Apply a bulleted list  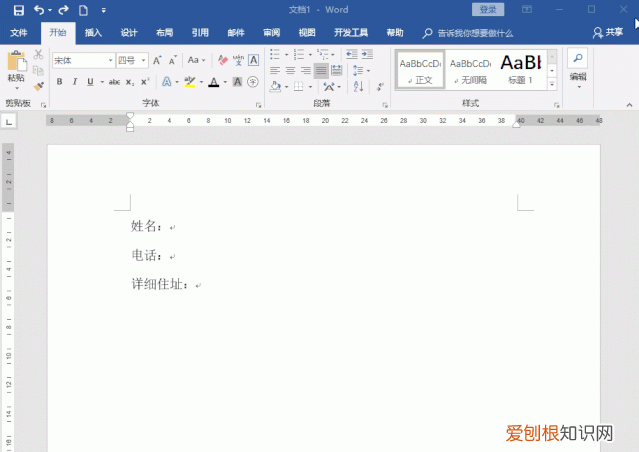click(275, 54)
